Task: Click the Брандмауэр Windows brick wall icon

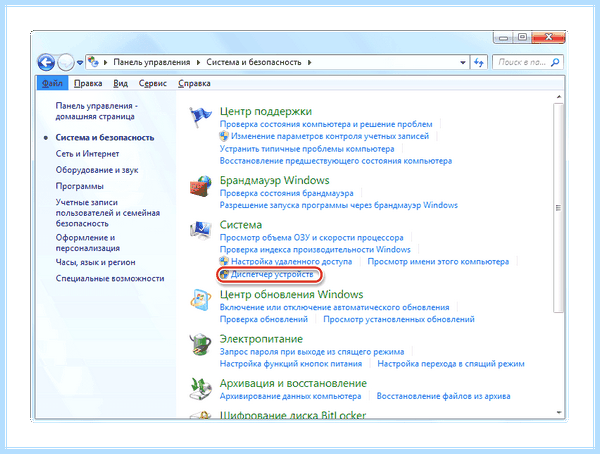Action: click(x=201, y=186)
